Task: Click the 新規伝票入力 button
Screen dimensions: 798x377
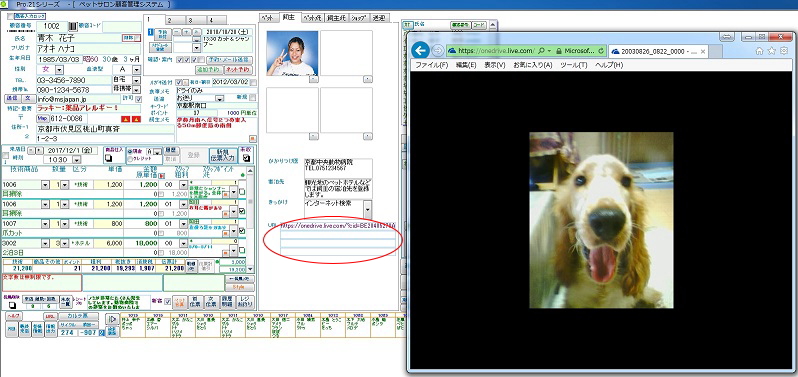Action: (222, 155)
